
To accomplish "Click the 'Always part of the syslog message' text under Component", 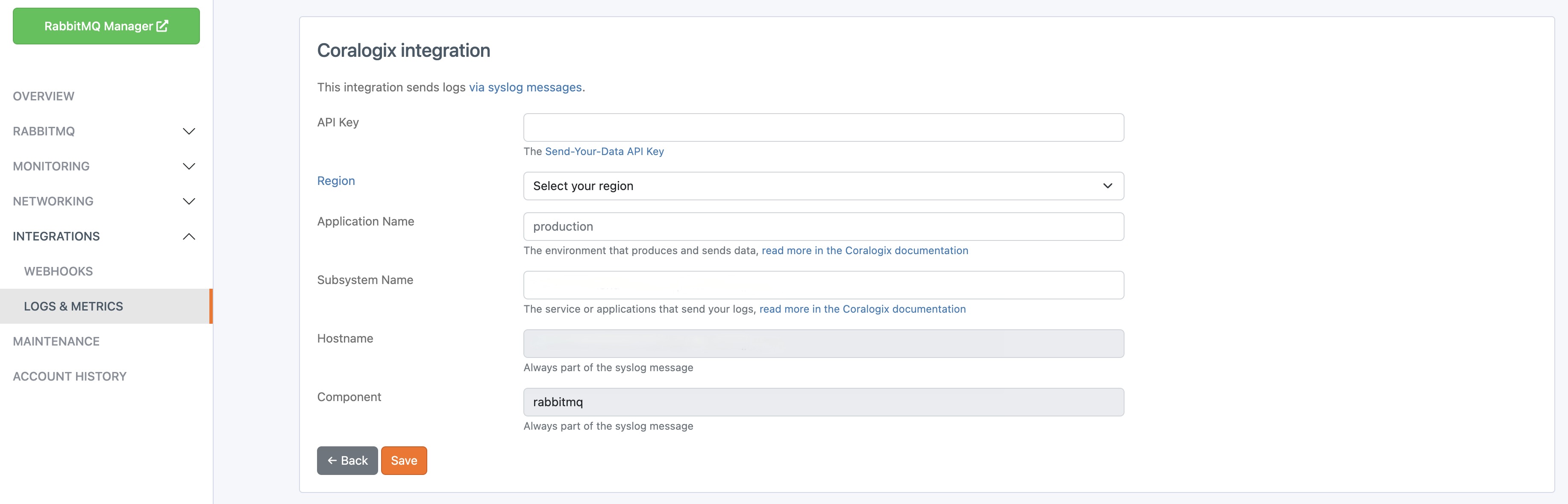I will pos(608,426).
